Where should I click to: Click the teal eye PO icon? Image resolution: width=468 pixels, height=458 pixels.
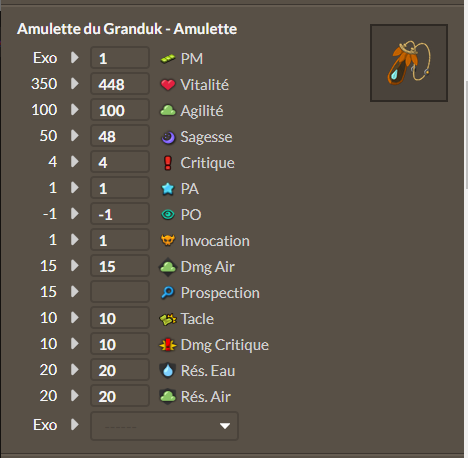(168, 215)
